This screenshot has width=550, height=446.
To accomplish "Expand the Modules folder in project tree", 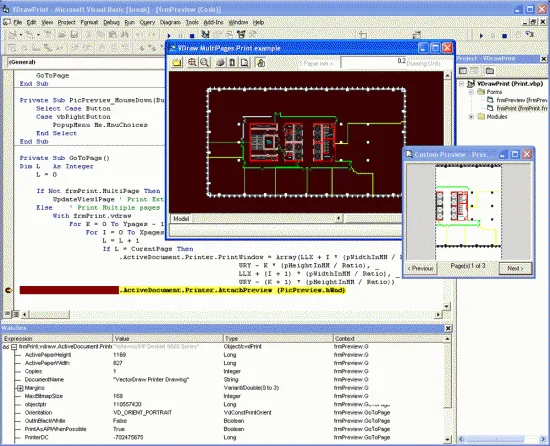I will click(x=471, y=116).
